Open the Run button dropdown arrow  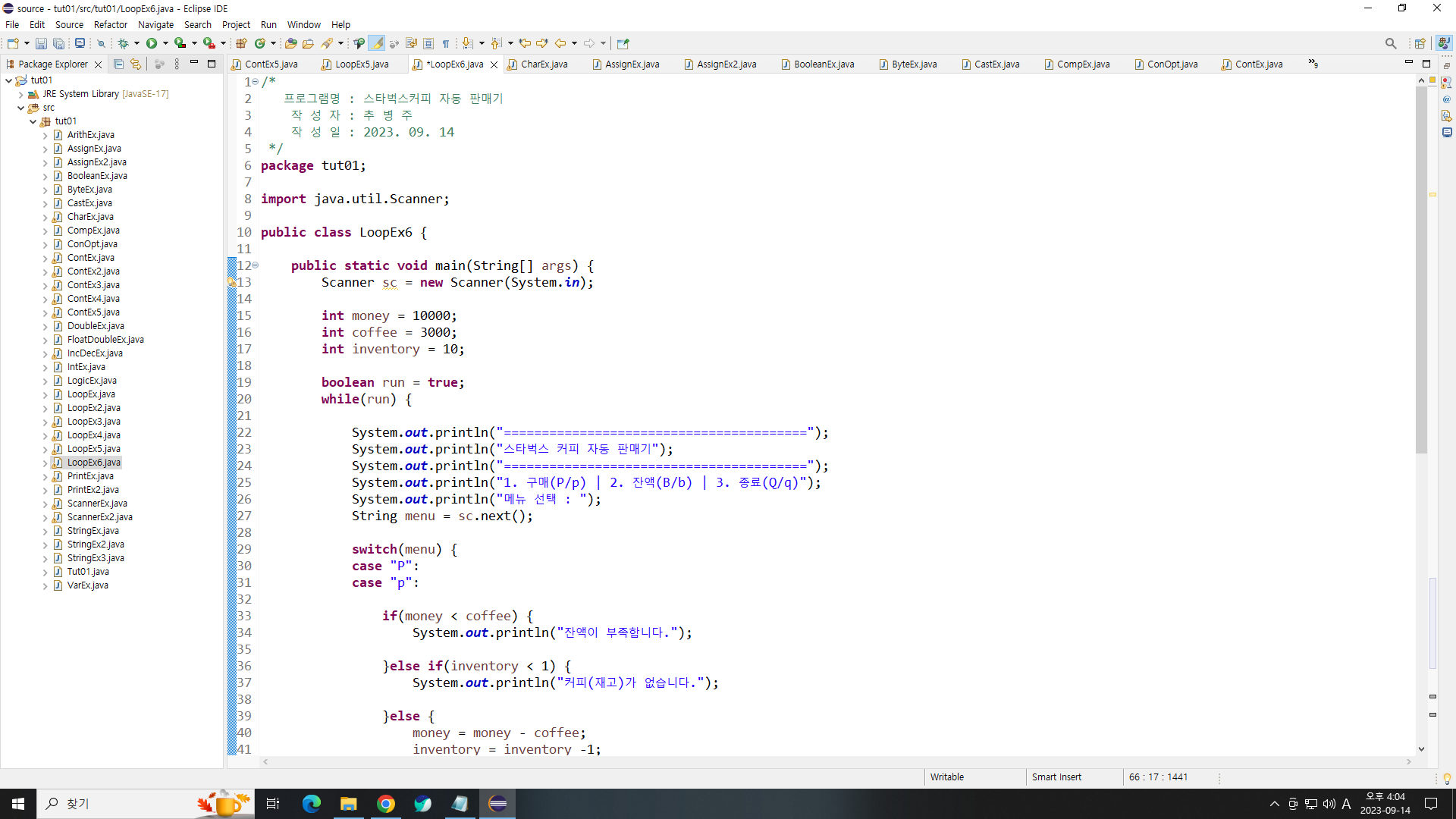[165, 44]
